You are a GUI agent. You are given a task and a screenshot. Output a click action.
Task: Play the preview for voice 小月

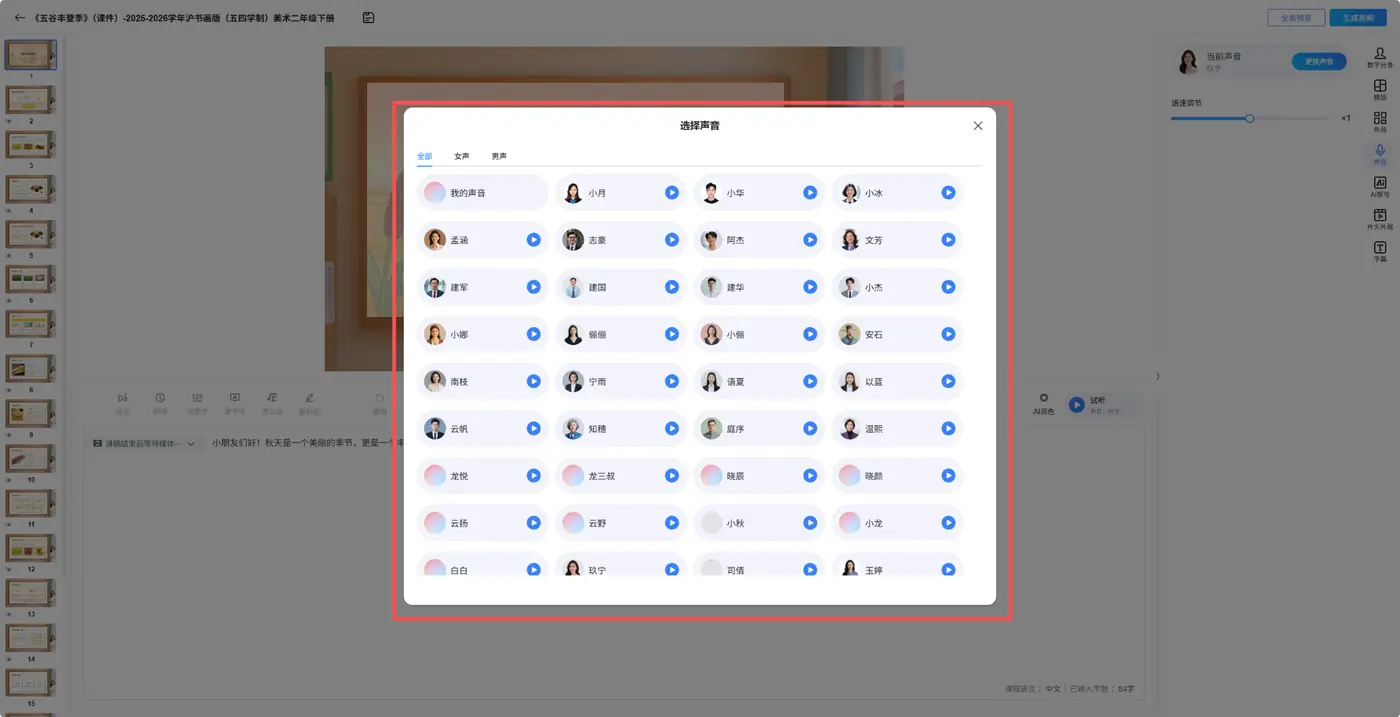tap(672, 193)
